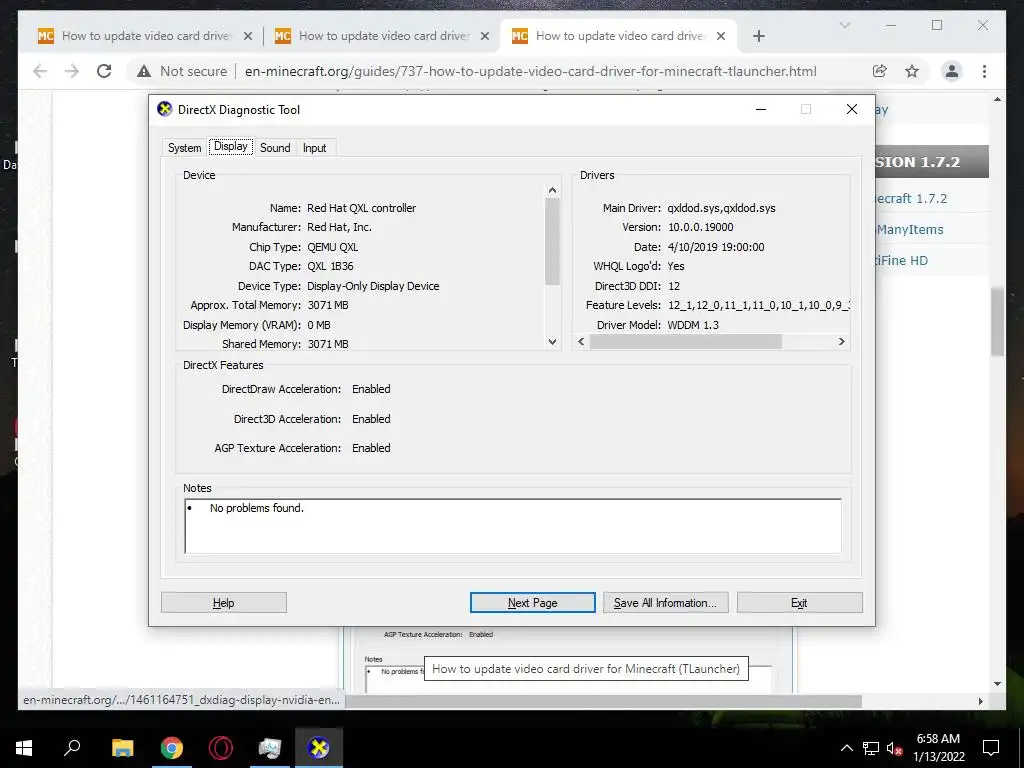Click the 'QEMU QXL' chip type value
Viewport: 1024px width, 768px height.
click(332, 247)
